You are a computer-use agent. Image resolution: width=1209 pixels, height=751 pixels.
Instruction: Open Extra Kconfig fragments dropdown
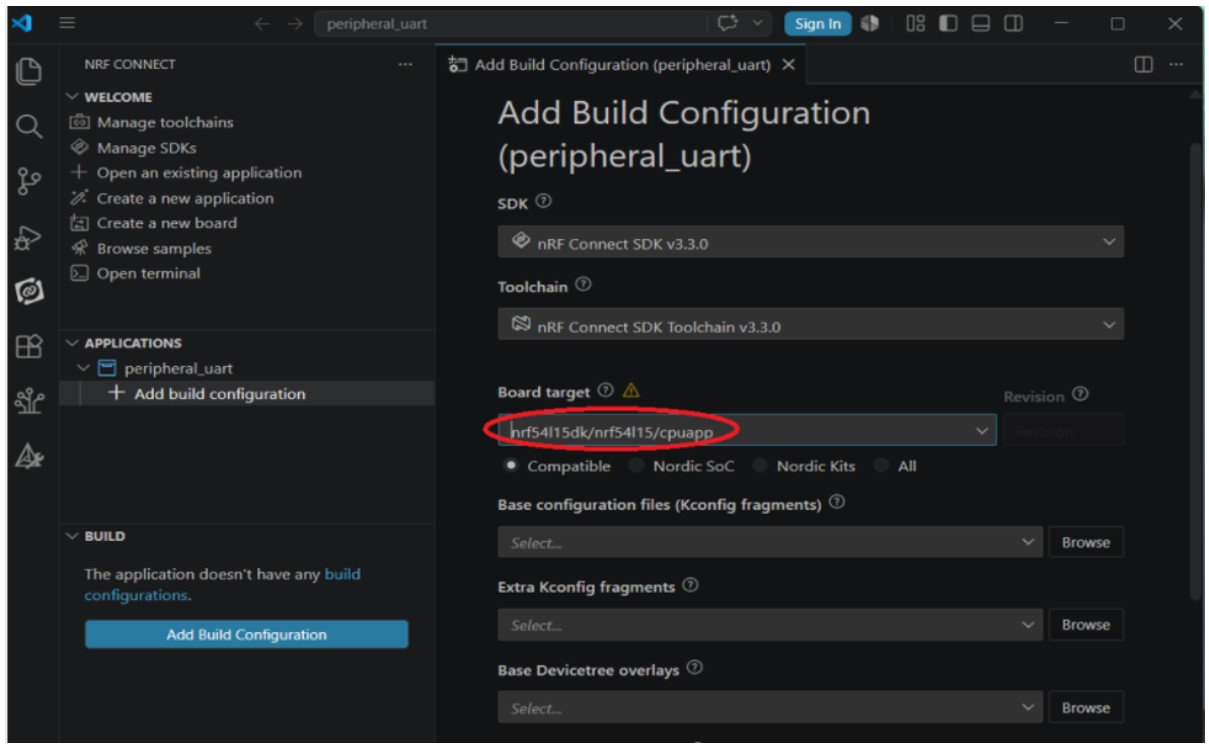tap(770, 625)
